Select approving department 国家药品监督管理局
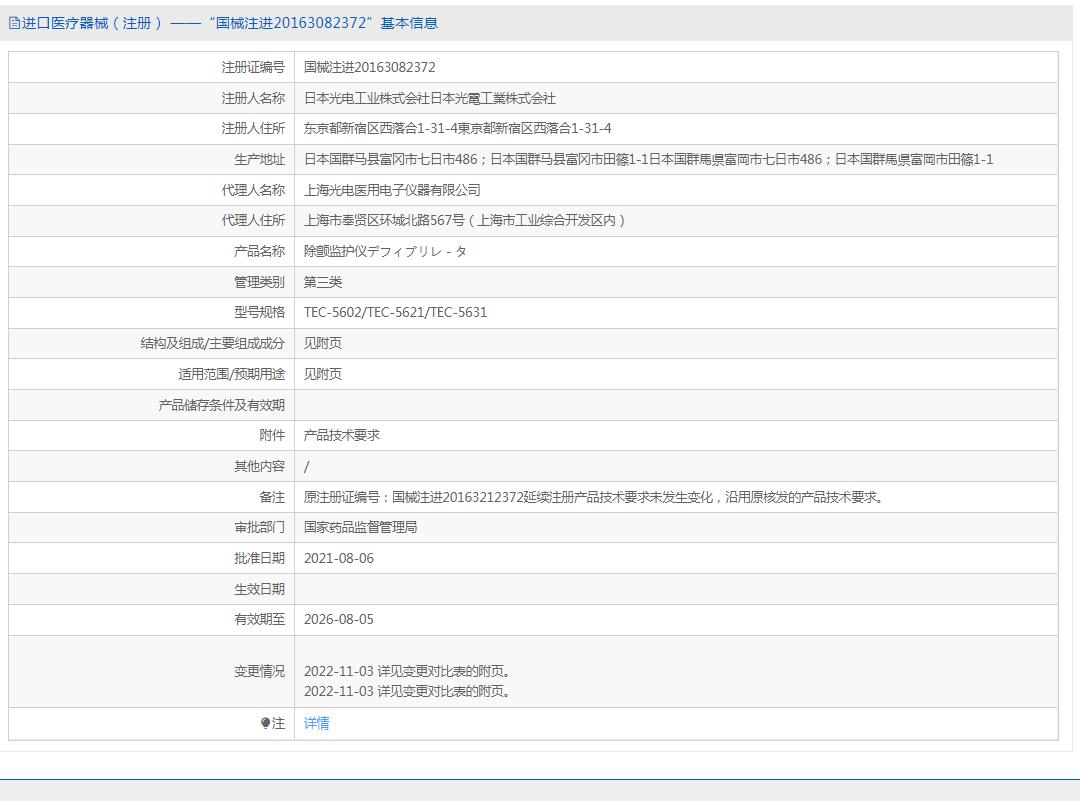 coord(360,528)
